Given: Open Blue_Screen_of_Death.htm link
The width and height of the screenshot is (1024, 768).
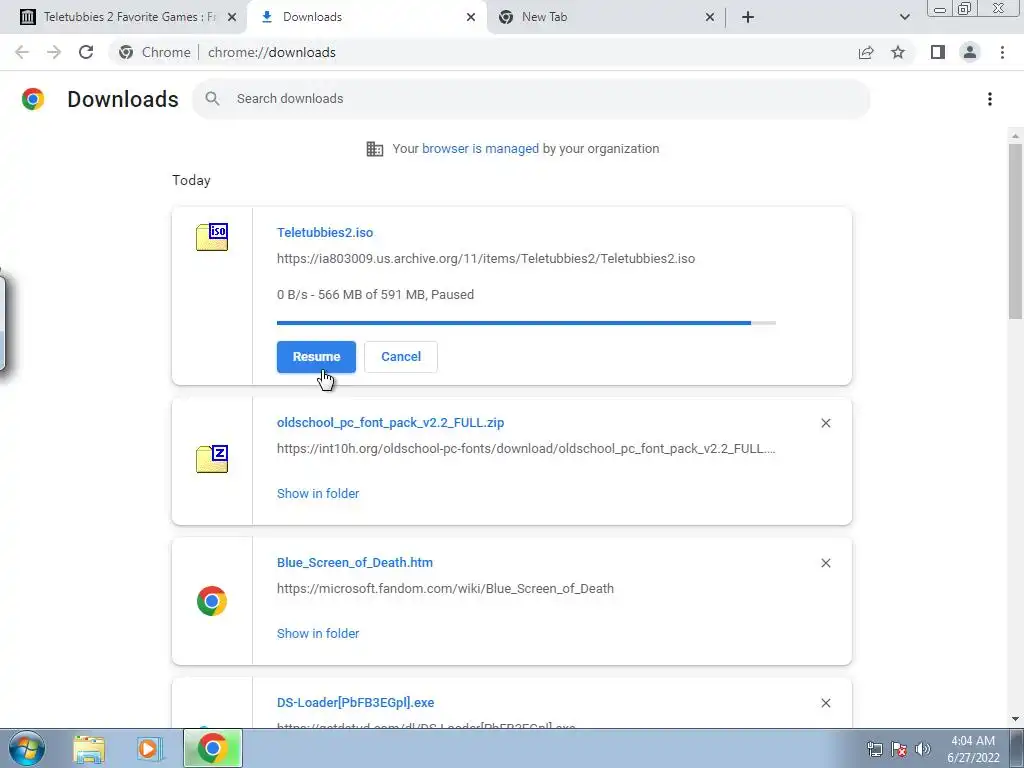Looking at the screenshot, I should 355,562.
